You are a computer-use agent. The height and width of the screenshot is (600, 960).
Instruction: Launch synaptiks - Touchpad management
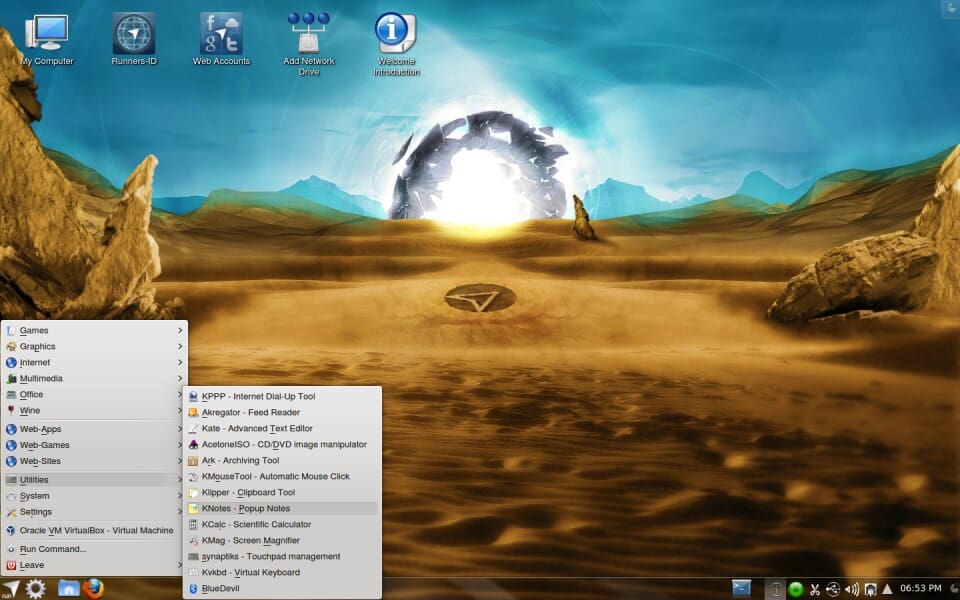[x=282, y=557]
